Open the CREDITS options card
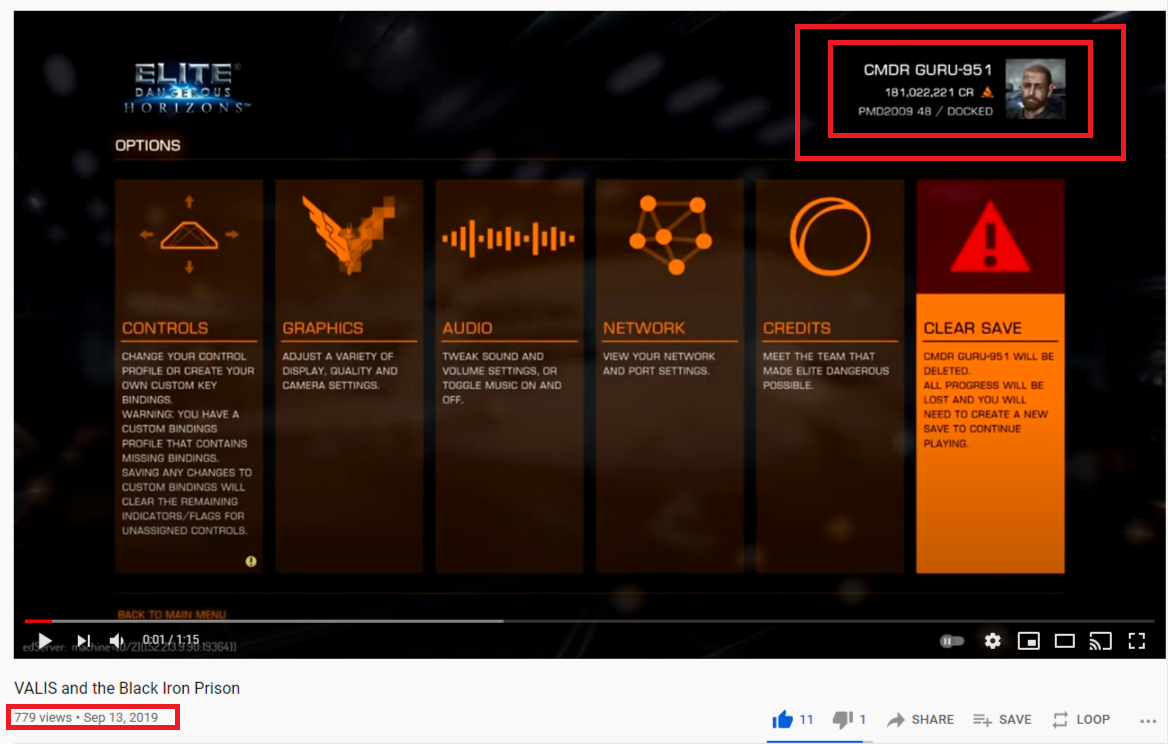 [830, 376]
